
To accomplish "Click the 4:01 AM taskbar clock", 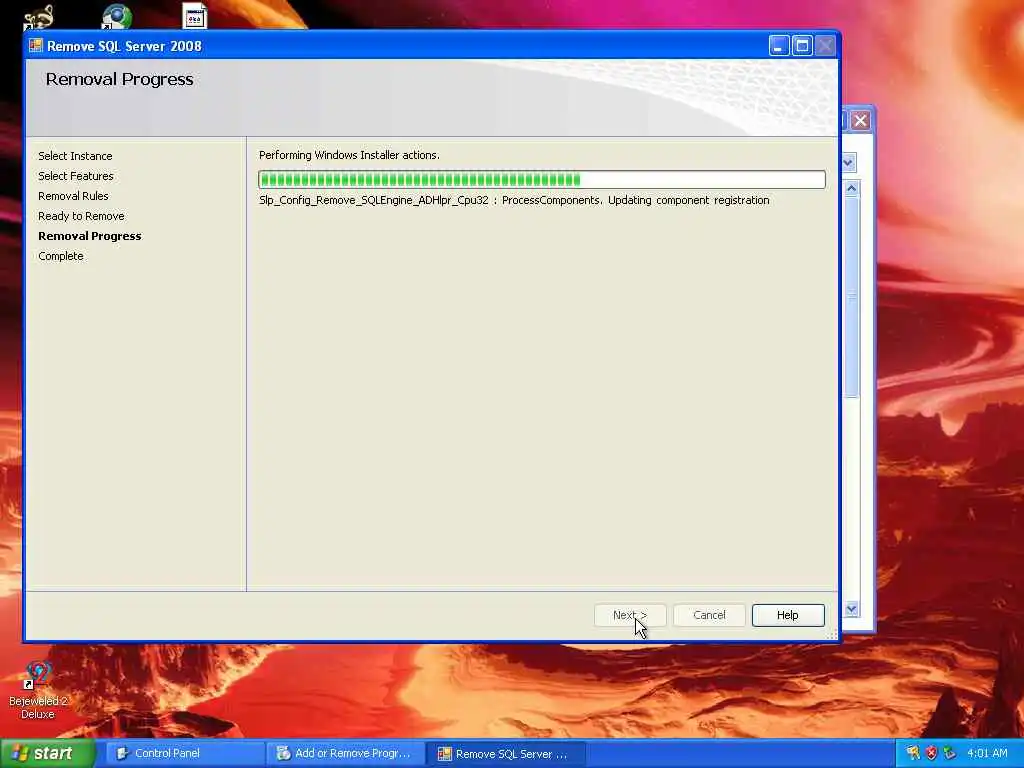I will pyautogui.click(x=987, y=754).
